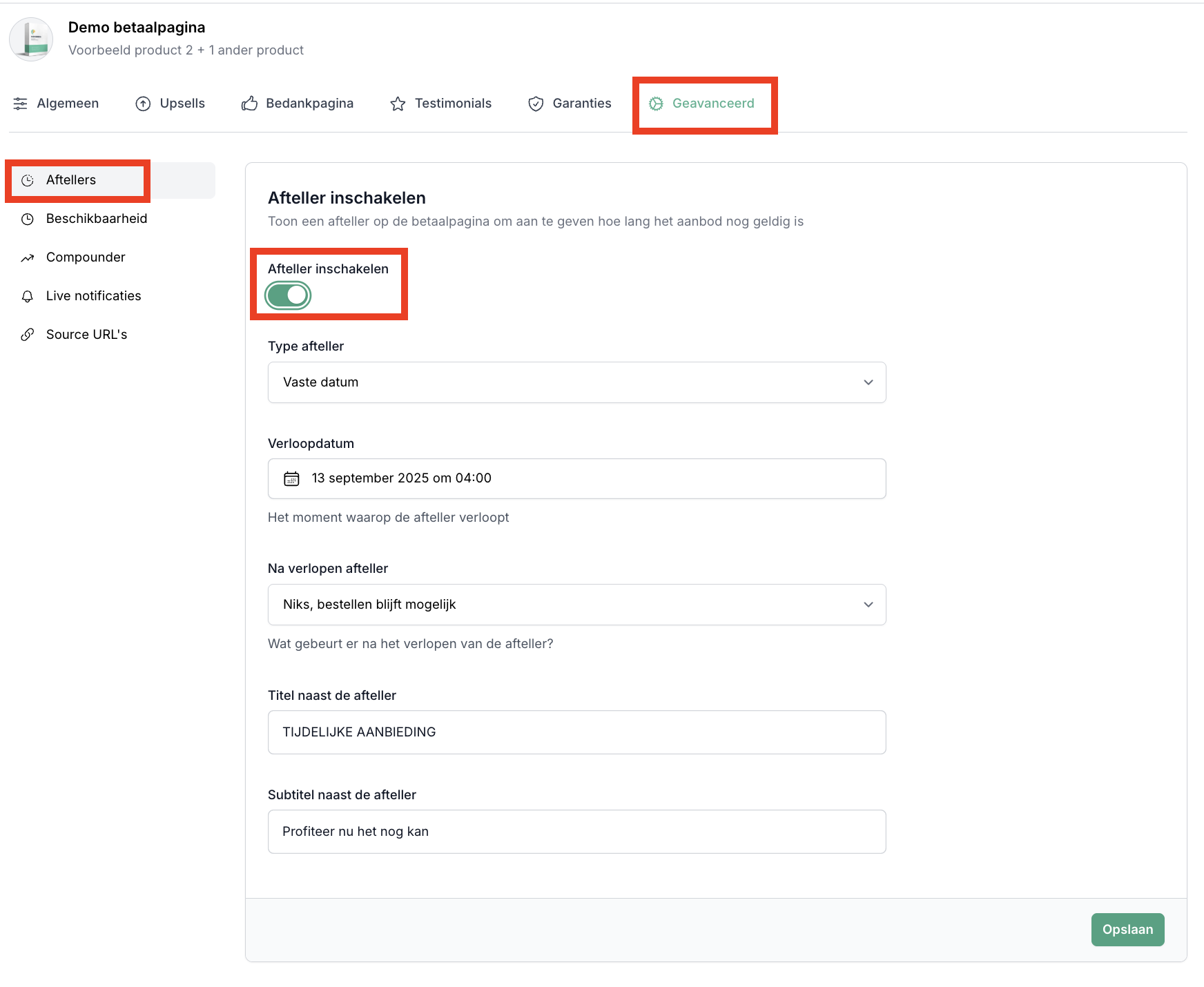Click the link icon for Source URL's
The height and width of the screenshot is (987, 1204).
pyautogui.click(x=28, y=335)
